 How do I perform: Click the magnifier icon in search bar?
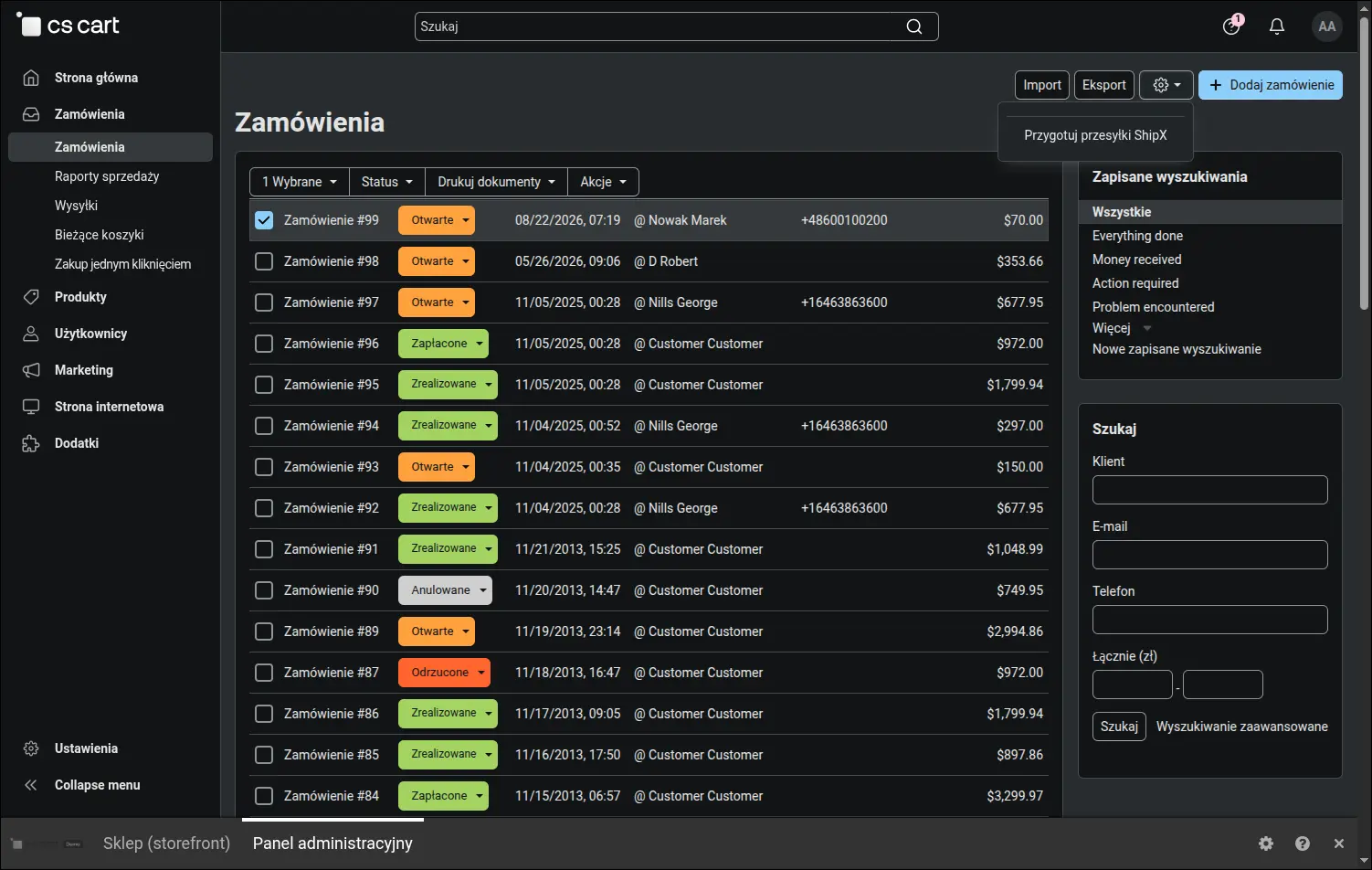913,27
